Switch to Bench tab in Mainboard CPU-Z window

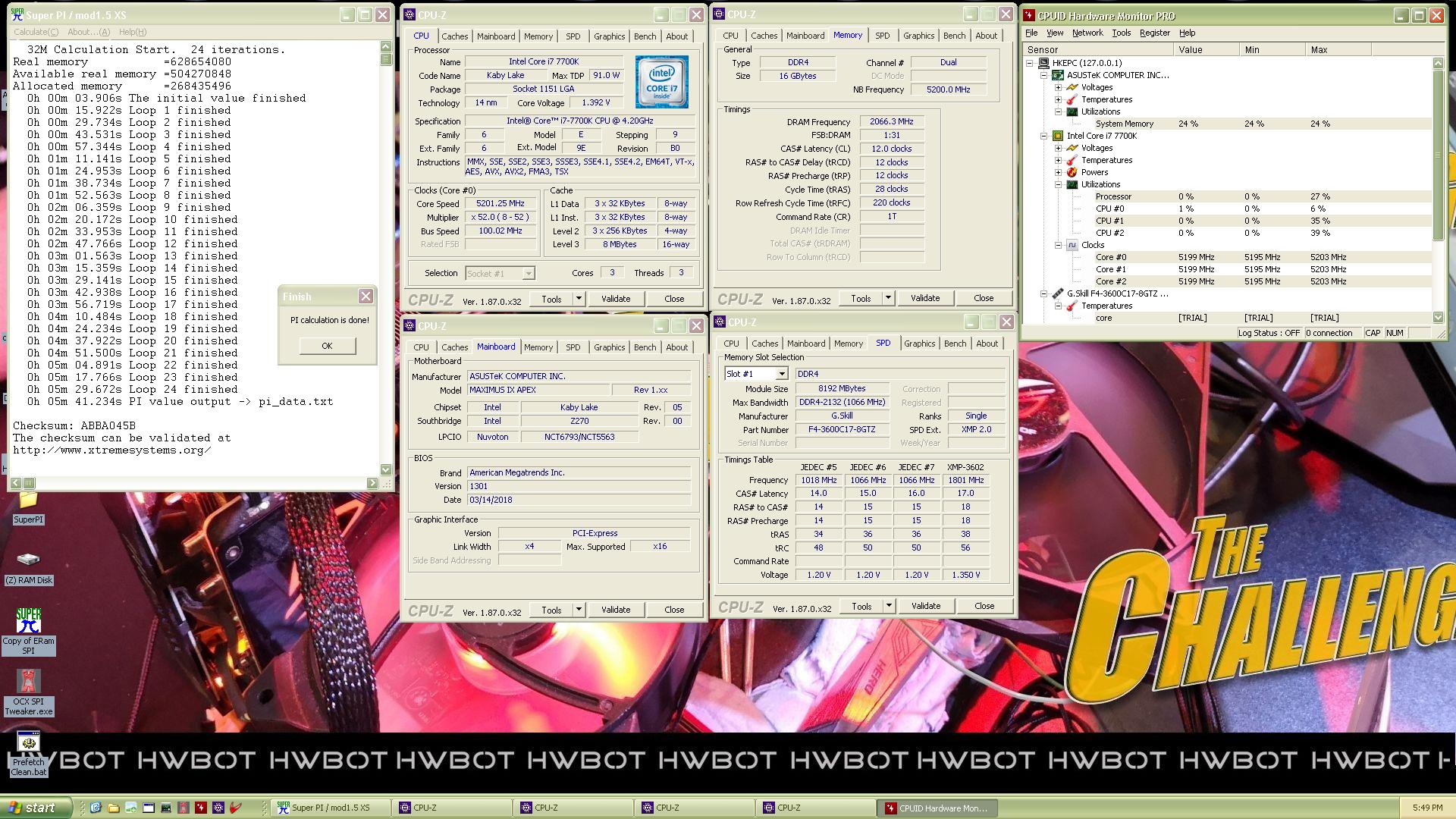point(645,347)
